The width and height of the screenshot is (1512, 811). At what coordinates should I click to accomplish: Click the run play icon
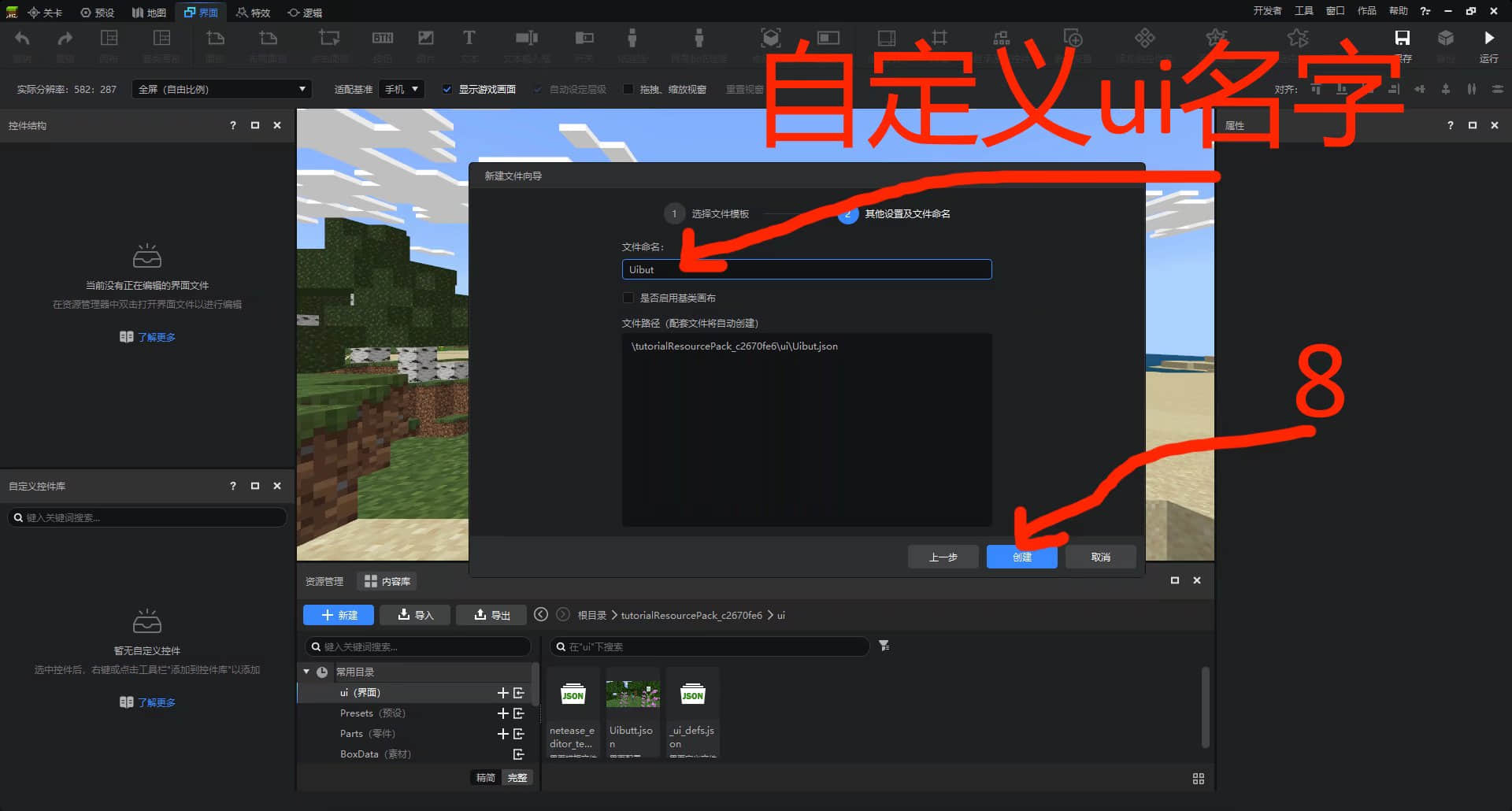[1488, 38]
